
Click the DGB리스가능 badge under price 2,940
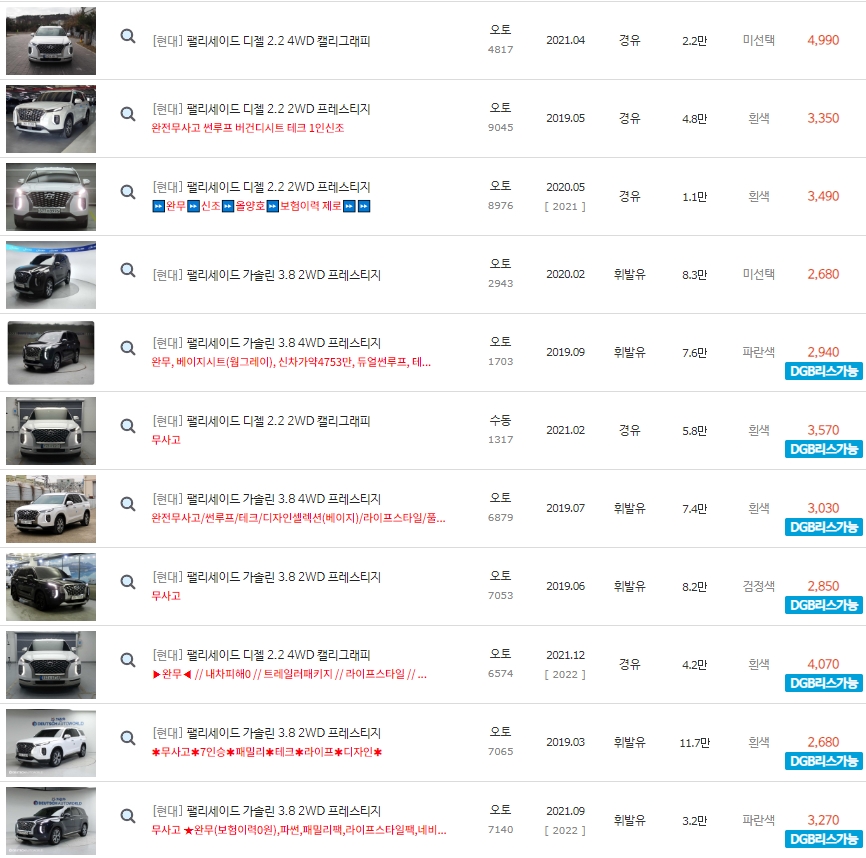pos(823,371)
